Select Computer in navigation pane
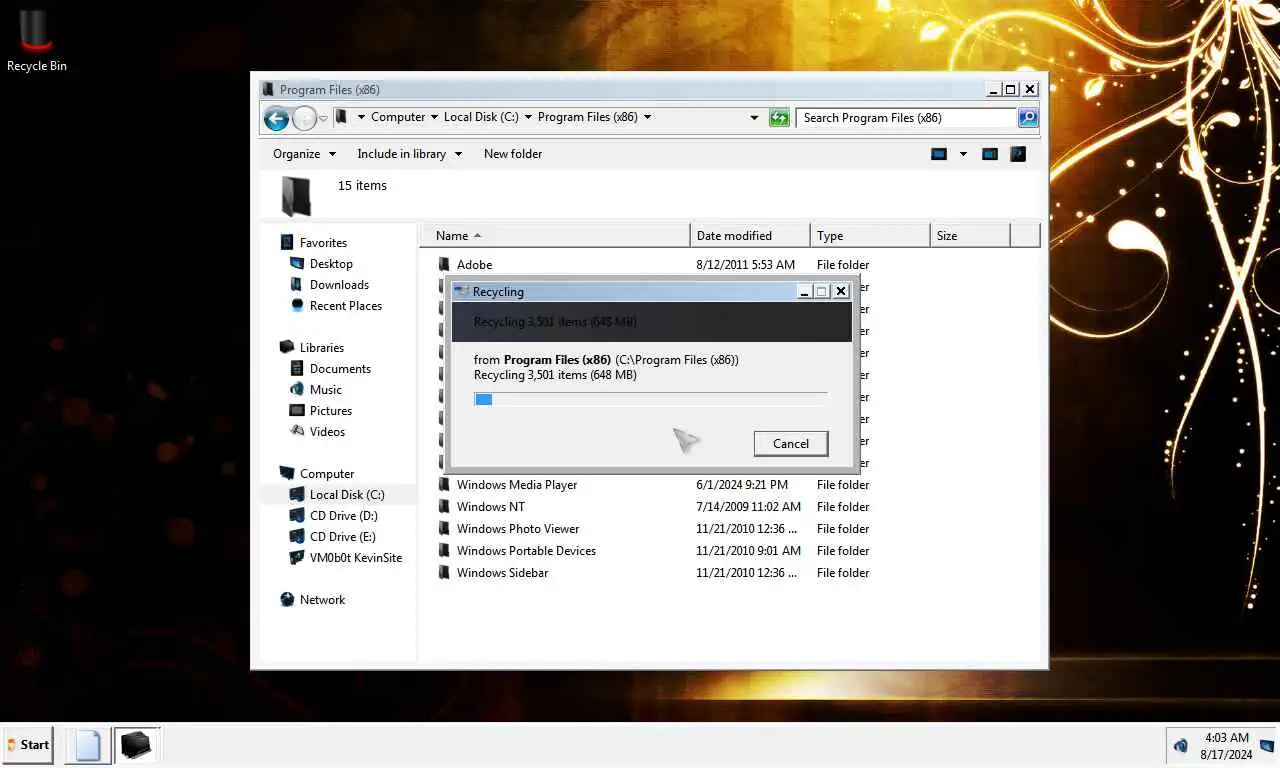Viewport: 1280px width, 768px height. [x=327, y=474]
